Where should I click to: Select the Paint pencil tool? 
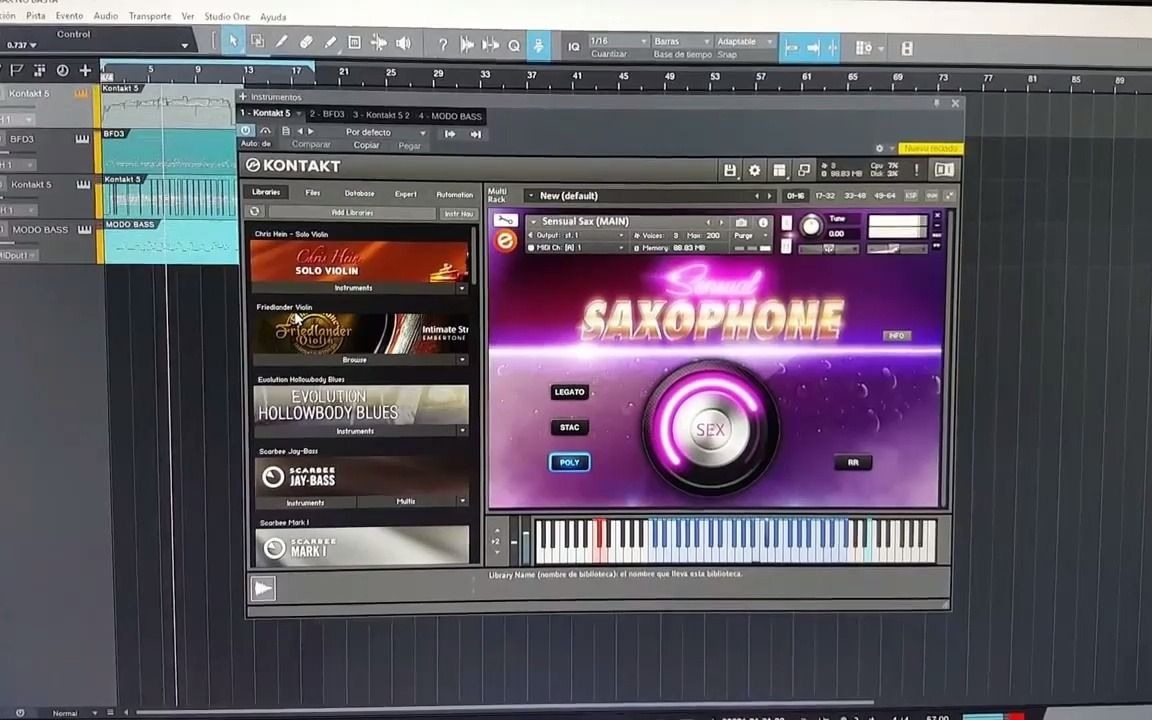[331, 43]
